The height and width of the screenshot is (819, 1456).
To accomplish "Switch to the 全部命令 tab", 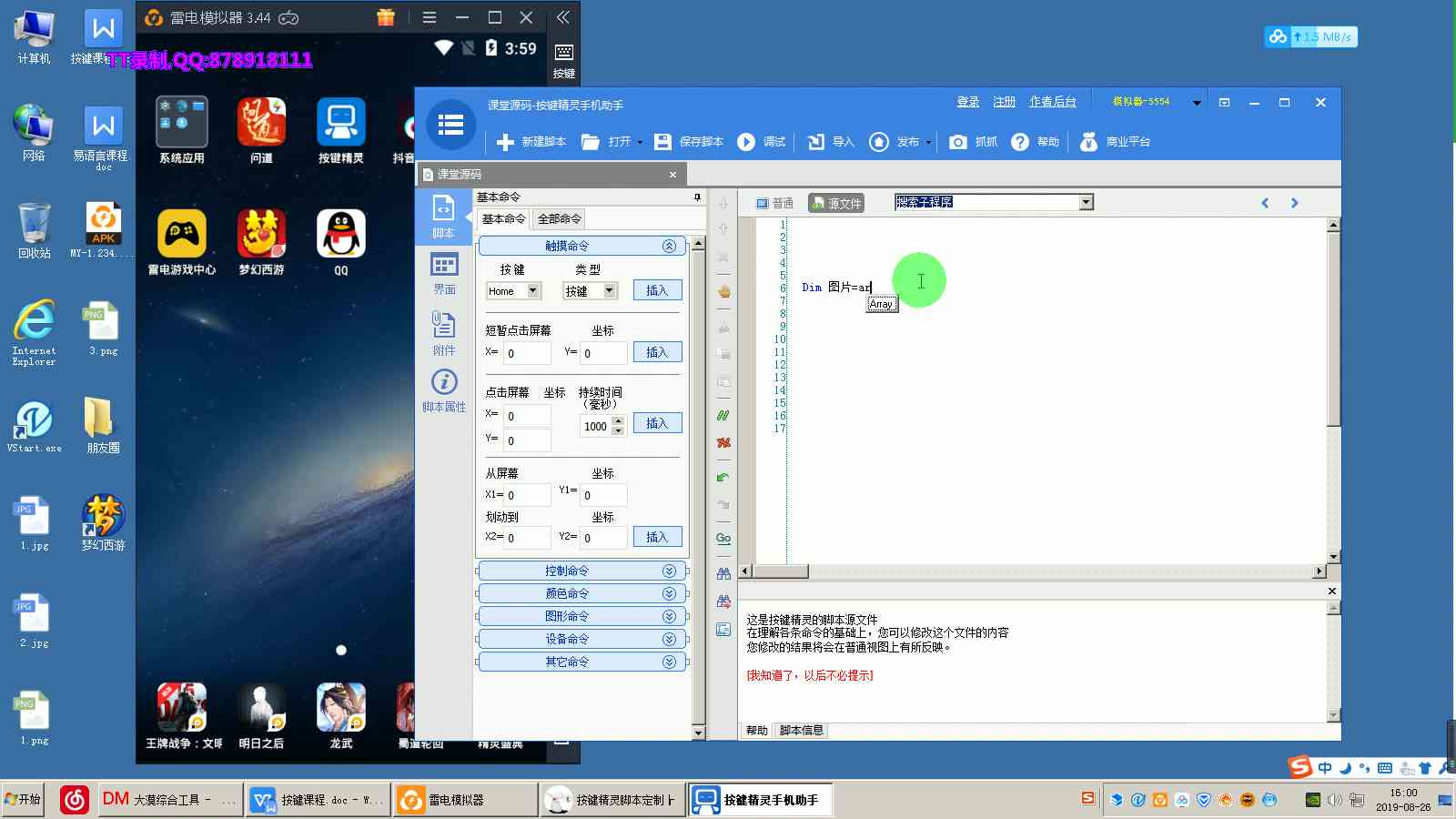I will pos(559,219).
